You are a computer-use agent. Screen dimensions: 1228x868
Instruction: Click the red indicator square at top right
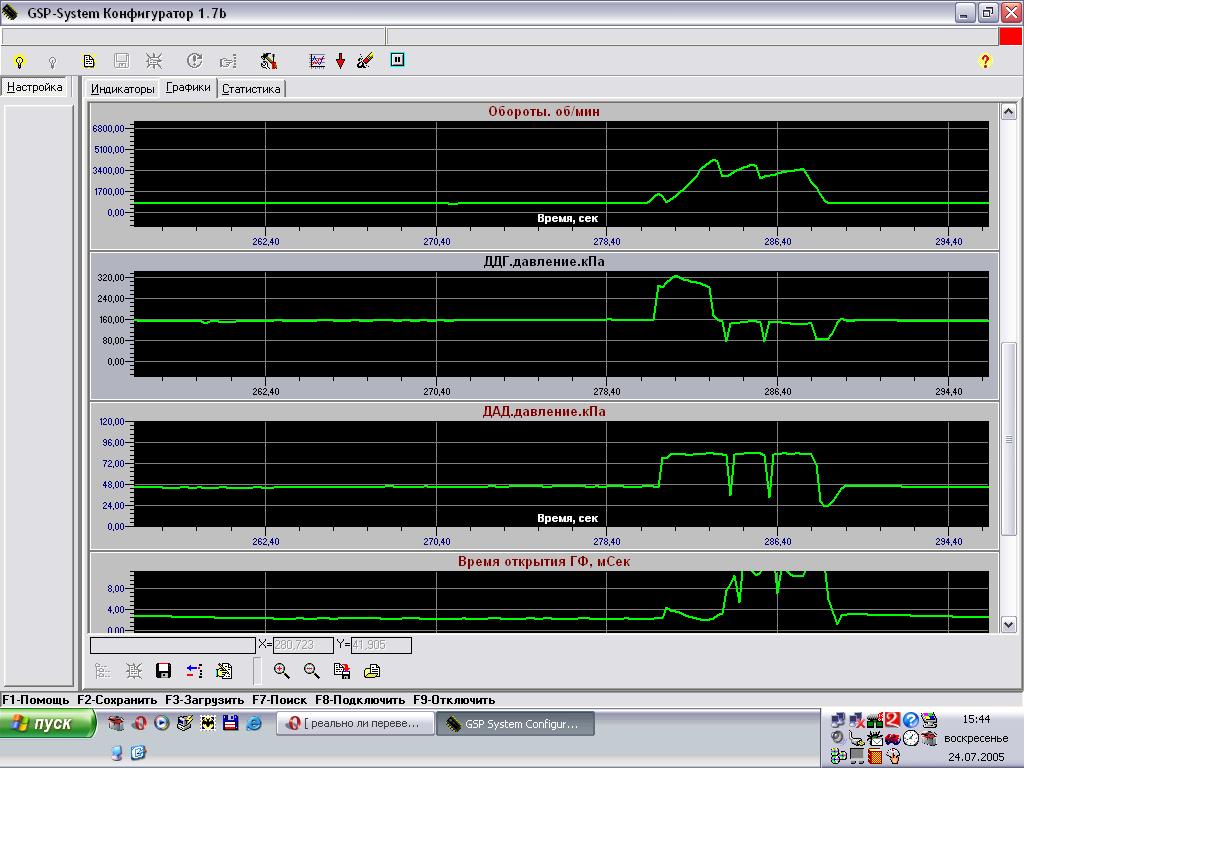(x=1011, y=37)
